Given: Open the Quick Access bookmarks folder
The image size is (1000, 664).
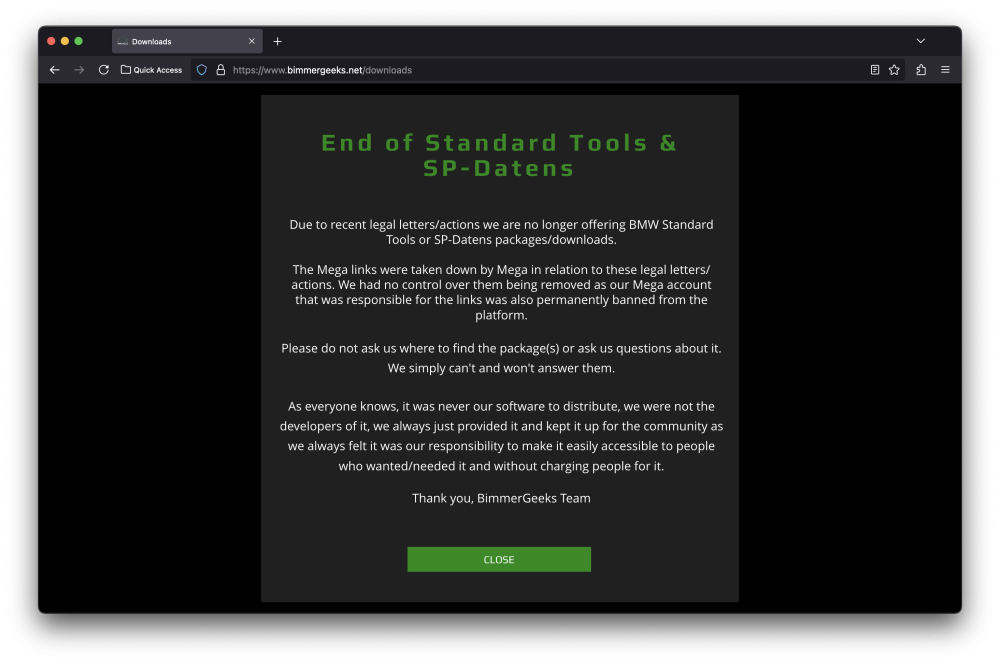Looking at the screenshot, I should pyautogui.click(x=151, y=70).
